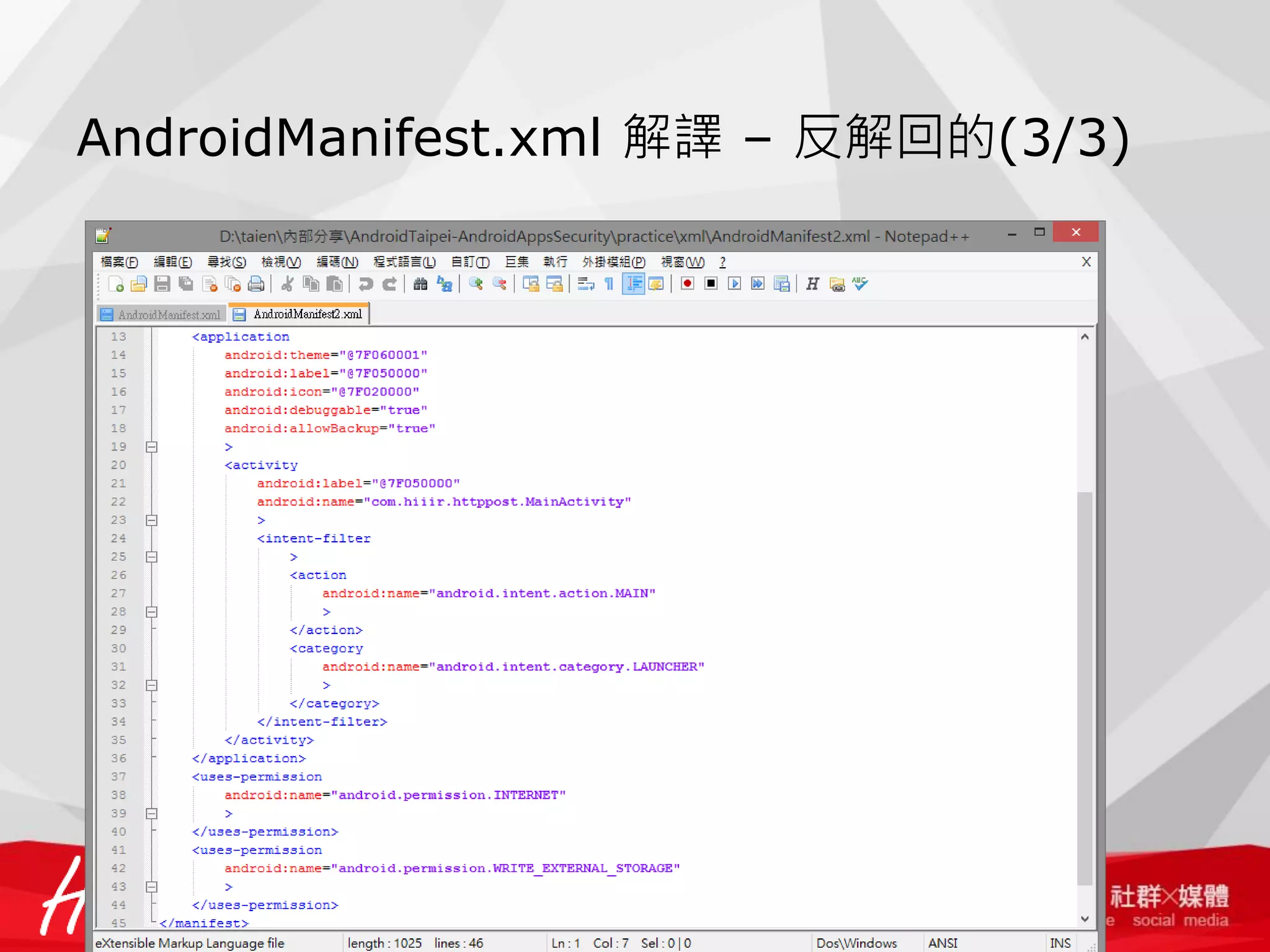Open the 程式語言(L) menu
Image resolution: width=1270 pixels, height=952 pixels.
[x=404, y=262]
